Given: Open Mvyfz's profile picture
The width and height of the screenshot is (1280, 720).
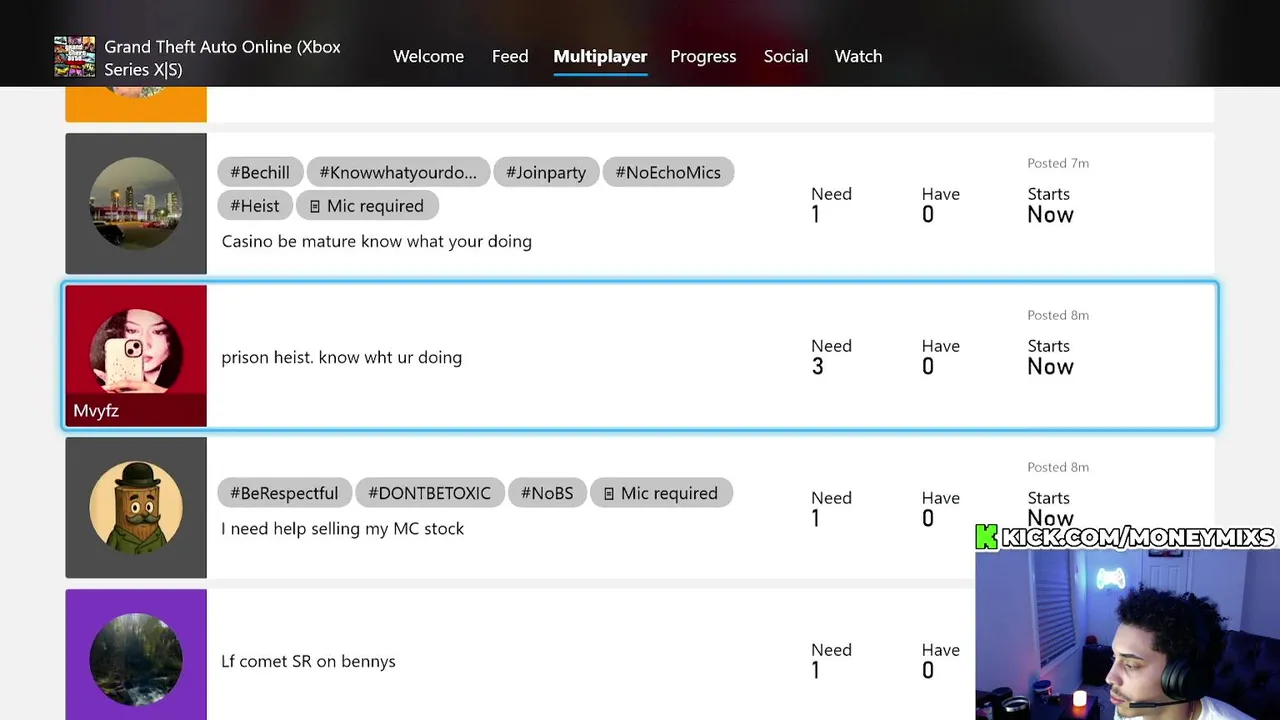Looking at the screenshot, I should (136, 351).
